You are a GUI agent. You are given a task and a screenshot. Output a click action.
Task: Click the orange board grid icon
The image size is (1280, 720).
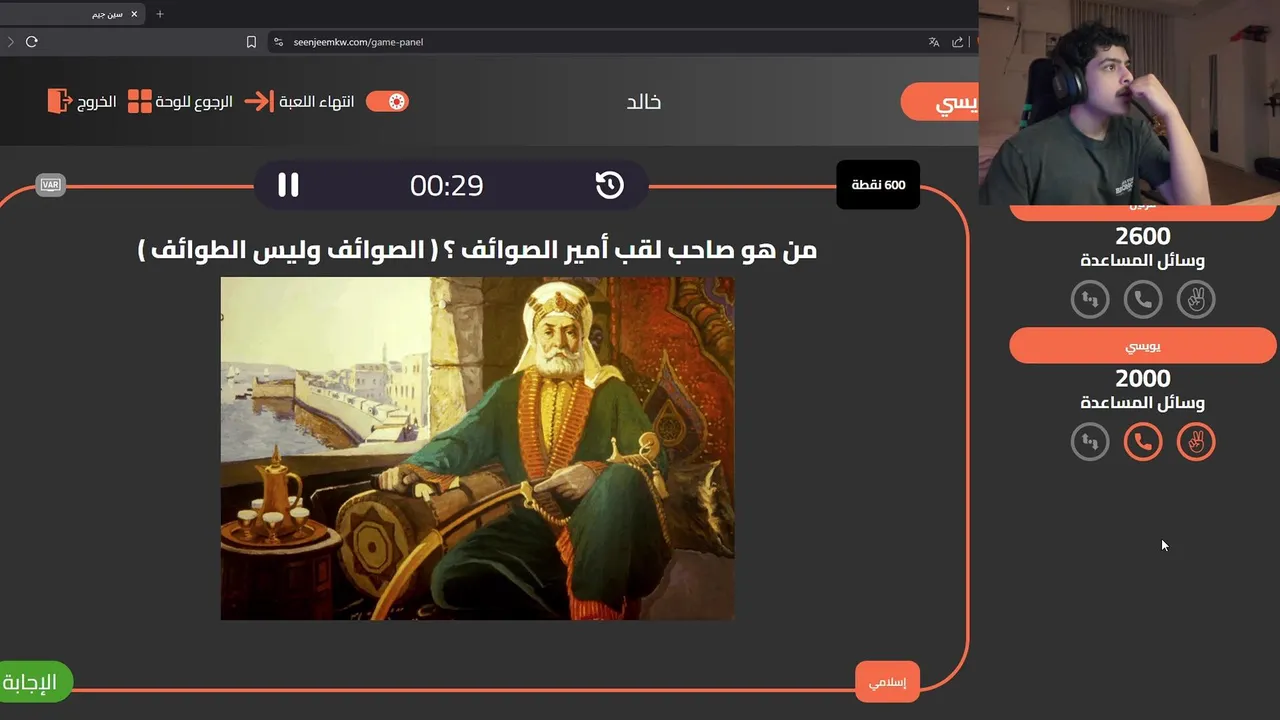pyautogui.click(x=140, y=101)
